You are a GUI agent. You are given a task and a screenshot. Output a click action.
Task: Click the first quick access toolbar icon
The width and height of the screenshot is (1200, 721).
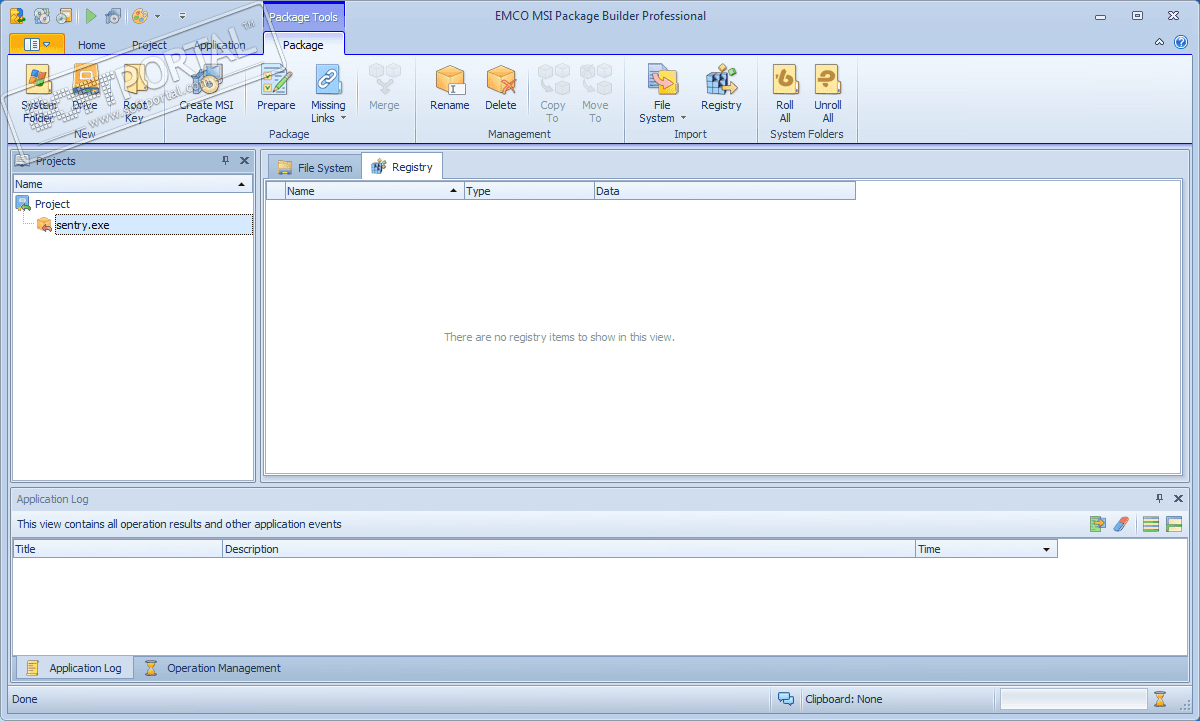click(17, 16)
